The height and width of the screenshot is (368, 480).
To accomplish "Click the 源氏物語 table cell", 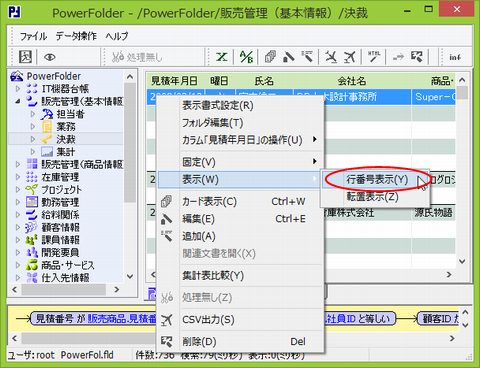I will pyautogui.click(x=433, y=213).
